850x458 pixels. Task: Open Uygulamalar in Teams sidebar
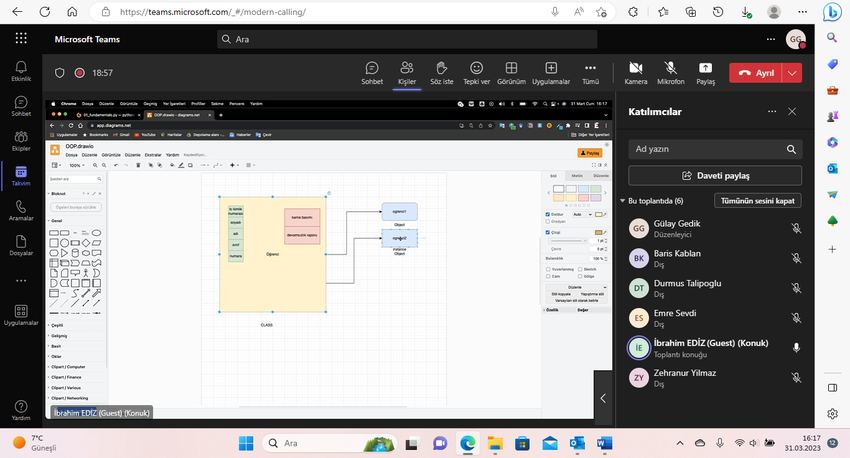(x=21, y=315)
